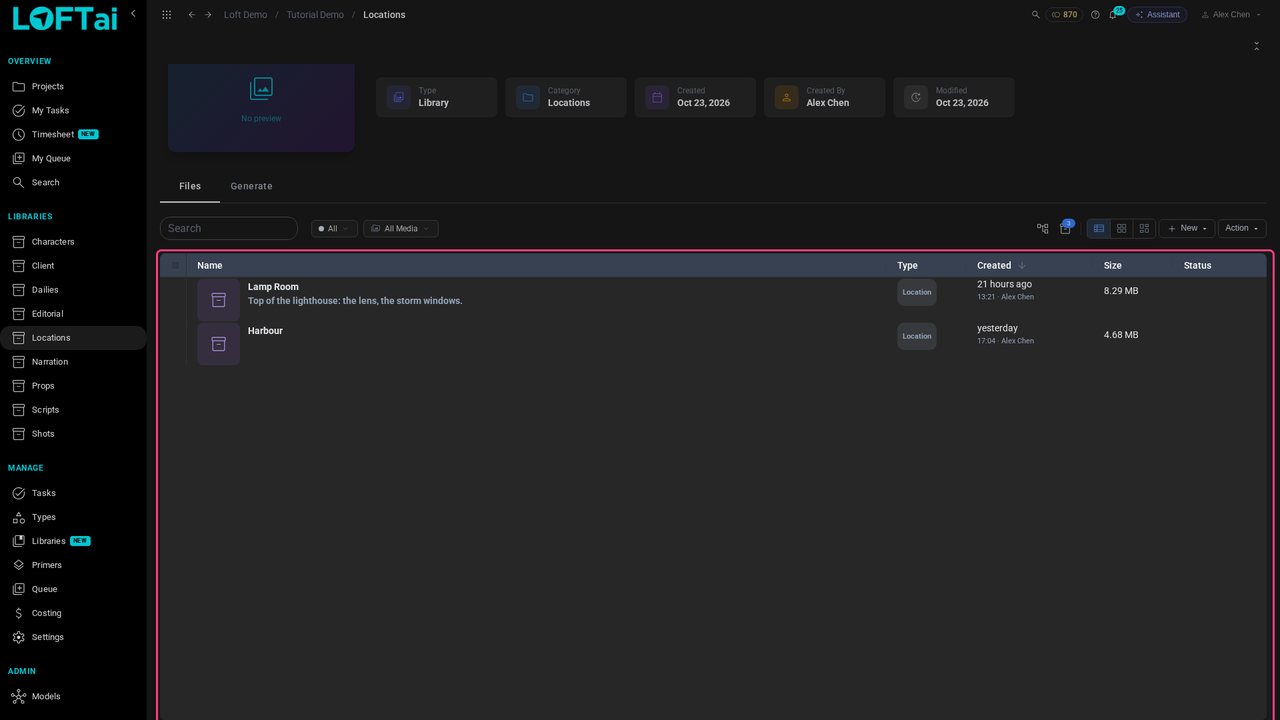
Task: Click the Location type tag for Harbour
Action: 917,336
